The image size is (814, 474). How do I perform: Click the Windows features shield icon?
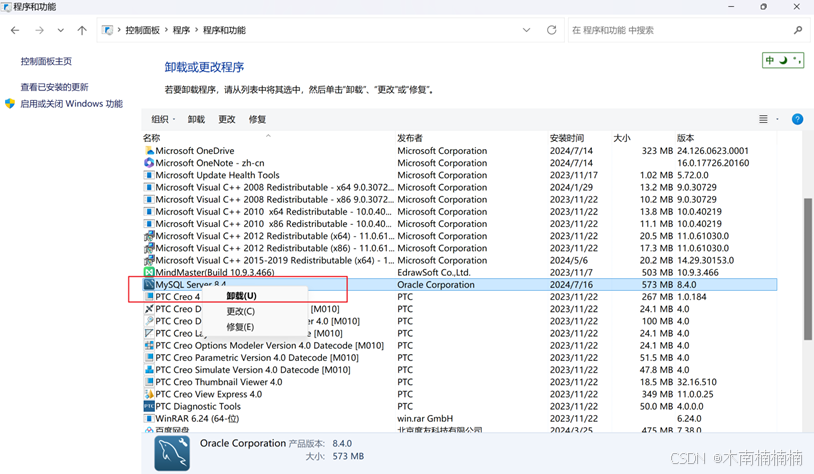(10, 104)
